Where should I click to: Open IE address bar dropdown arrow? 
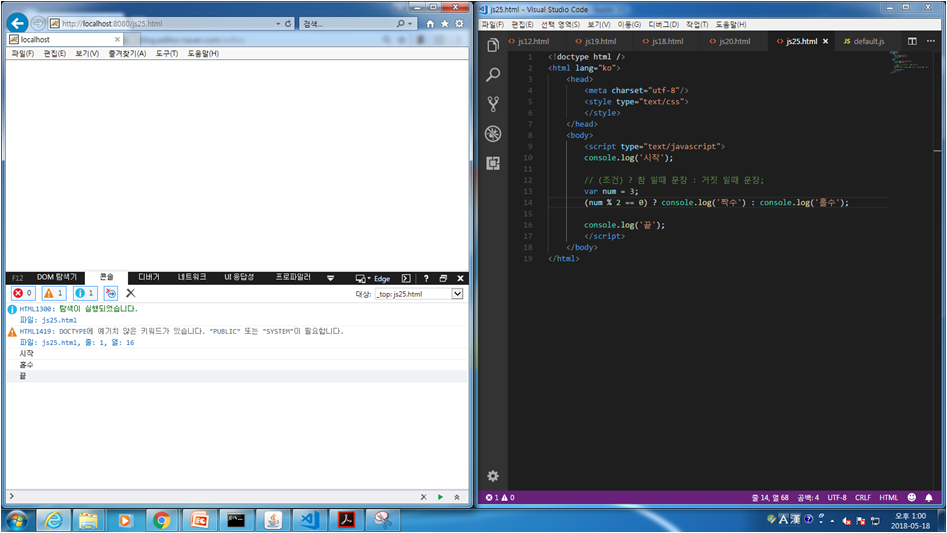[x=278, y=24]
